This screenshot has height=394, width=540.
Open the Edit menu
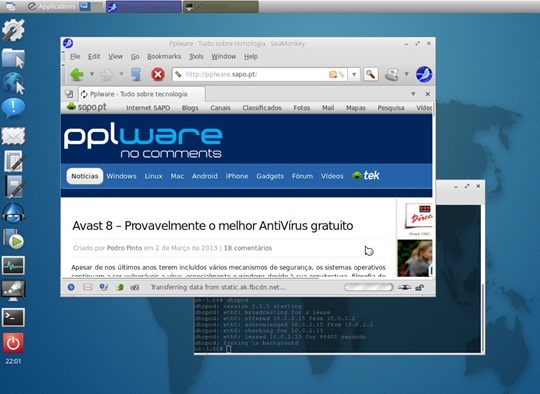point(94,56)
